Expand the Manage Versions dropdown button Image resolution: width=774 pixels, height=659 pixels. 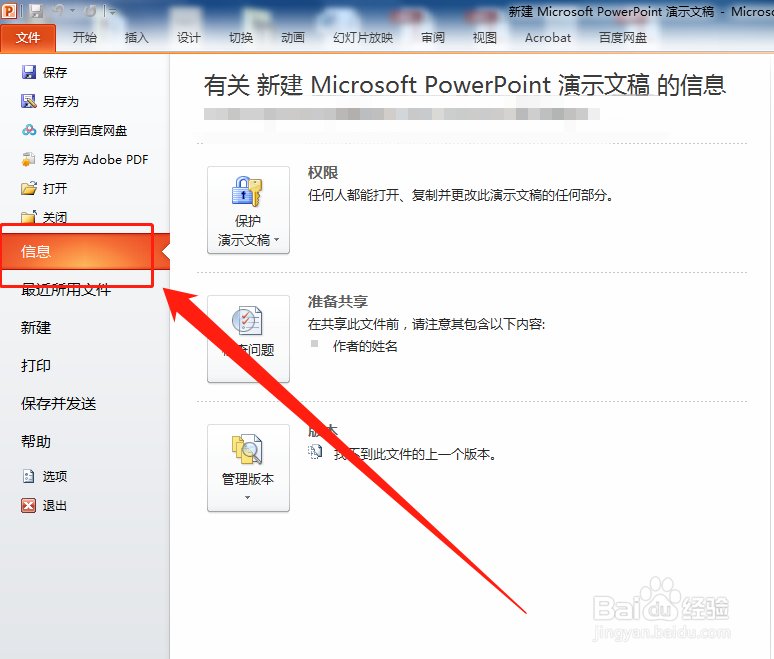point(248,468)
